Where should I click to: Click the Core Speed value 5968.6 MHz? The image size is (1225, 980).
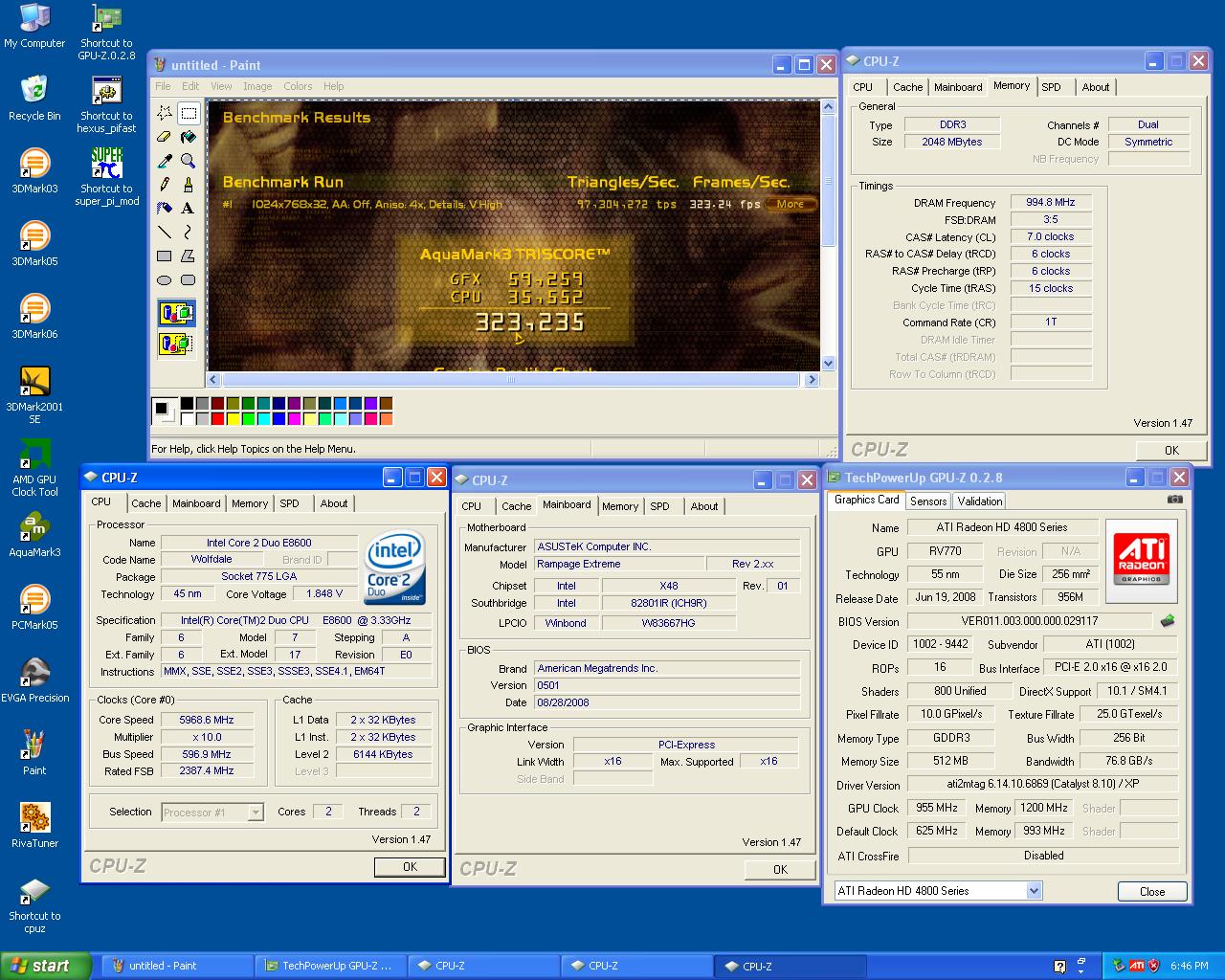[206, 720]
